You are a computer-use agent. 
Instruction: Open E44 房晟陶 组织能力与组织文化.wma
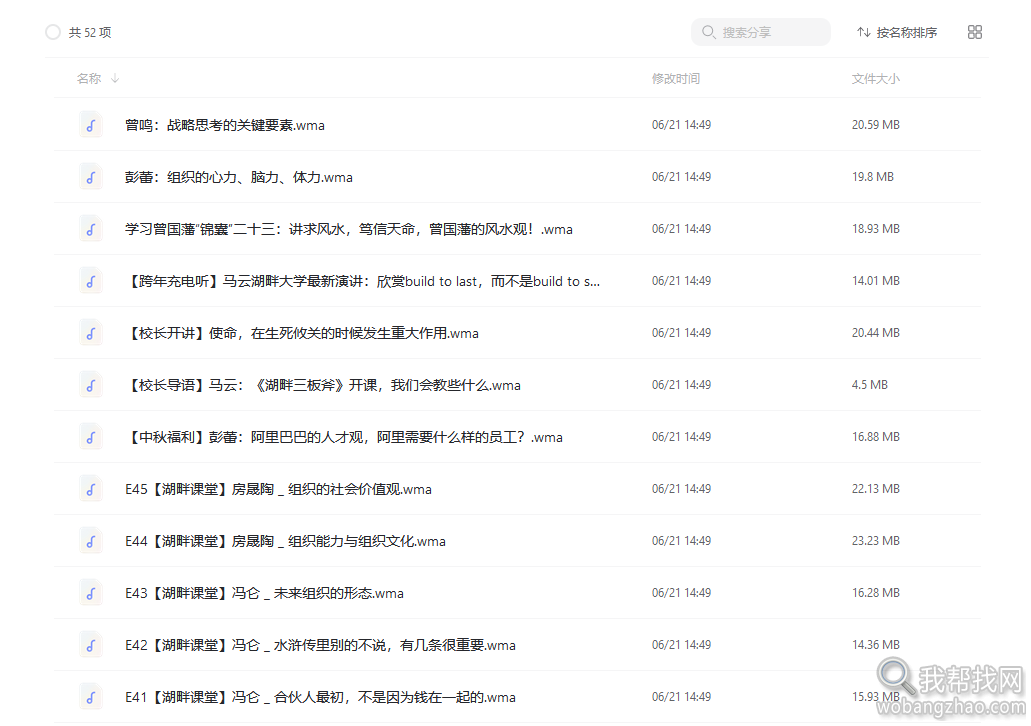point(285,541)
